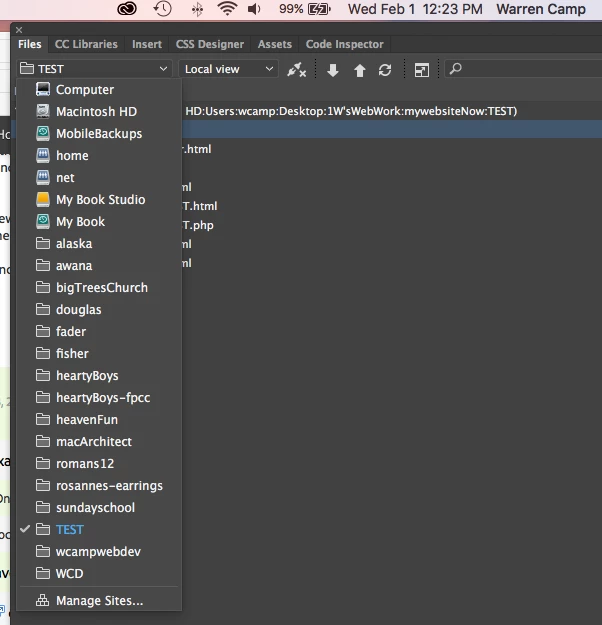Select the douglas site
This screenshot has height=625, width=602.
tap(99, 309)
